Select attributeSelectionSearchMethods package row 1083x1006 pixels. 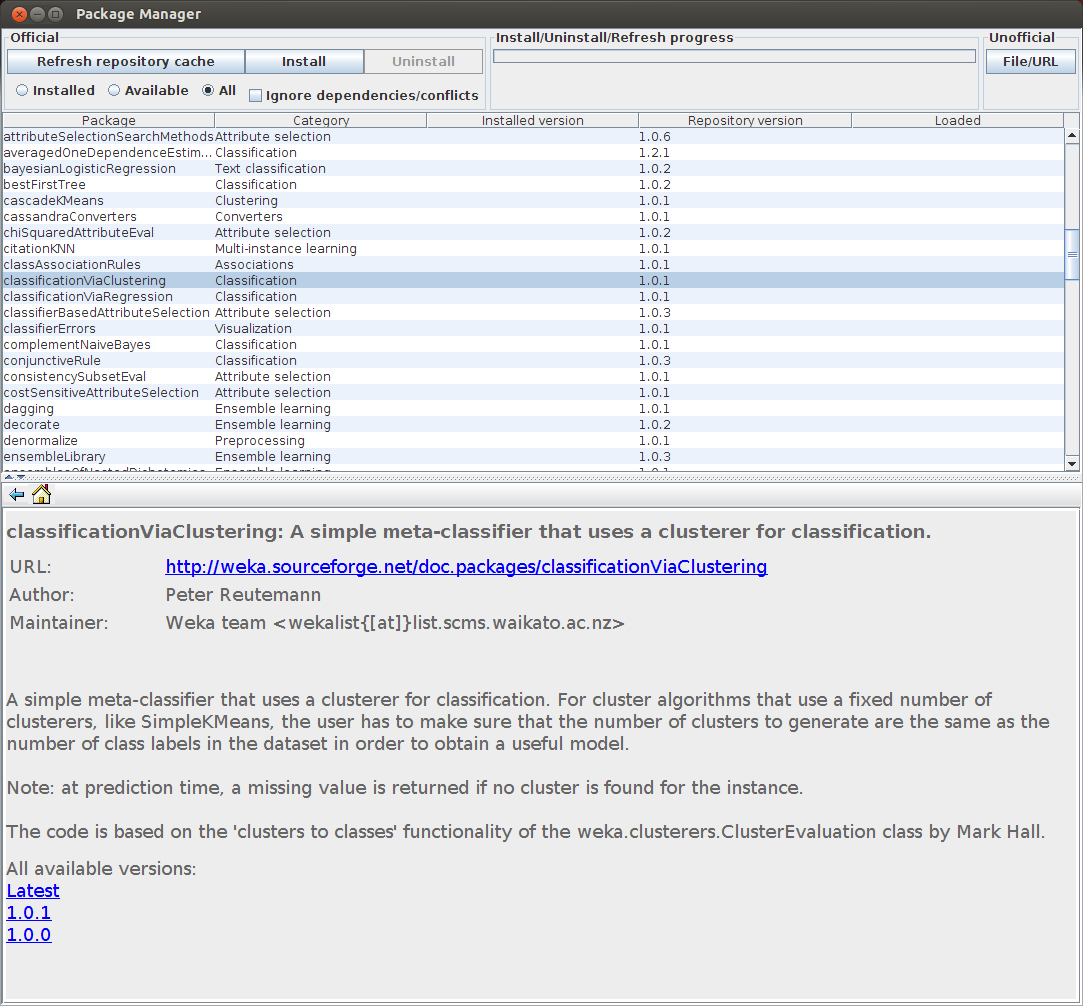coord(533,137)
